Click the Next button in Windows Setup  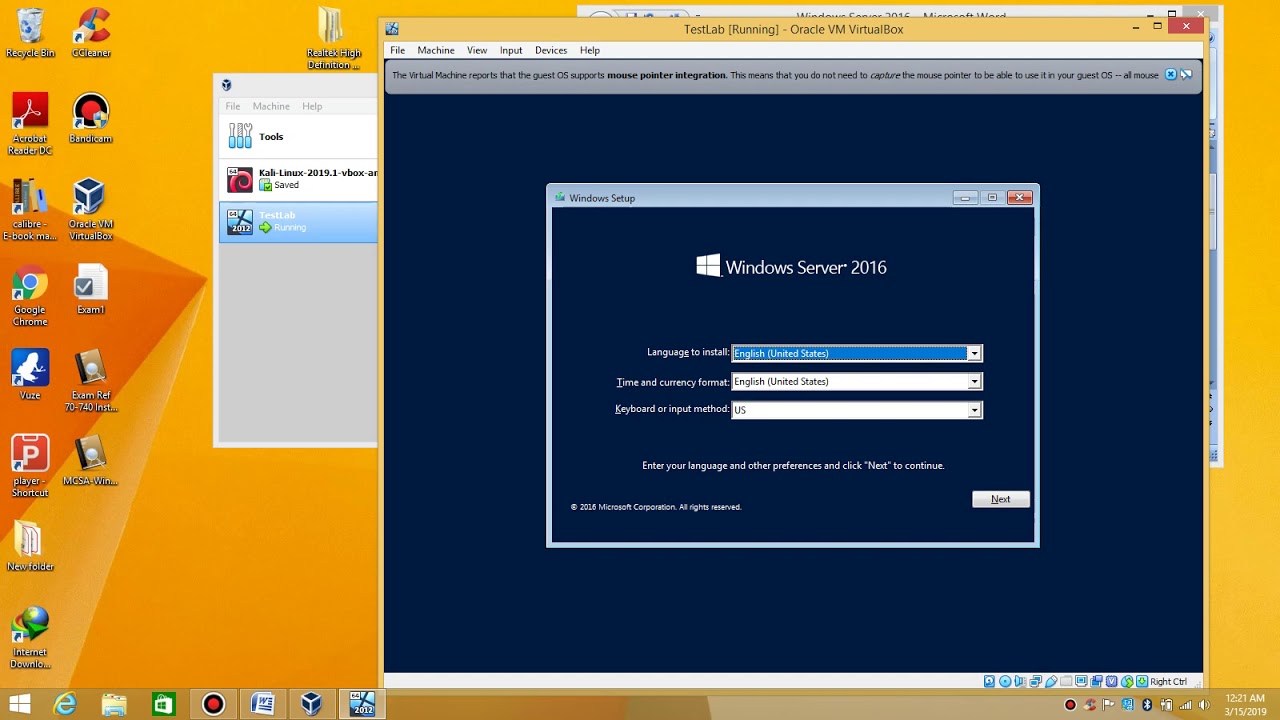[1001, 499]
